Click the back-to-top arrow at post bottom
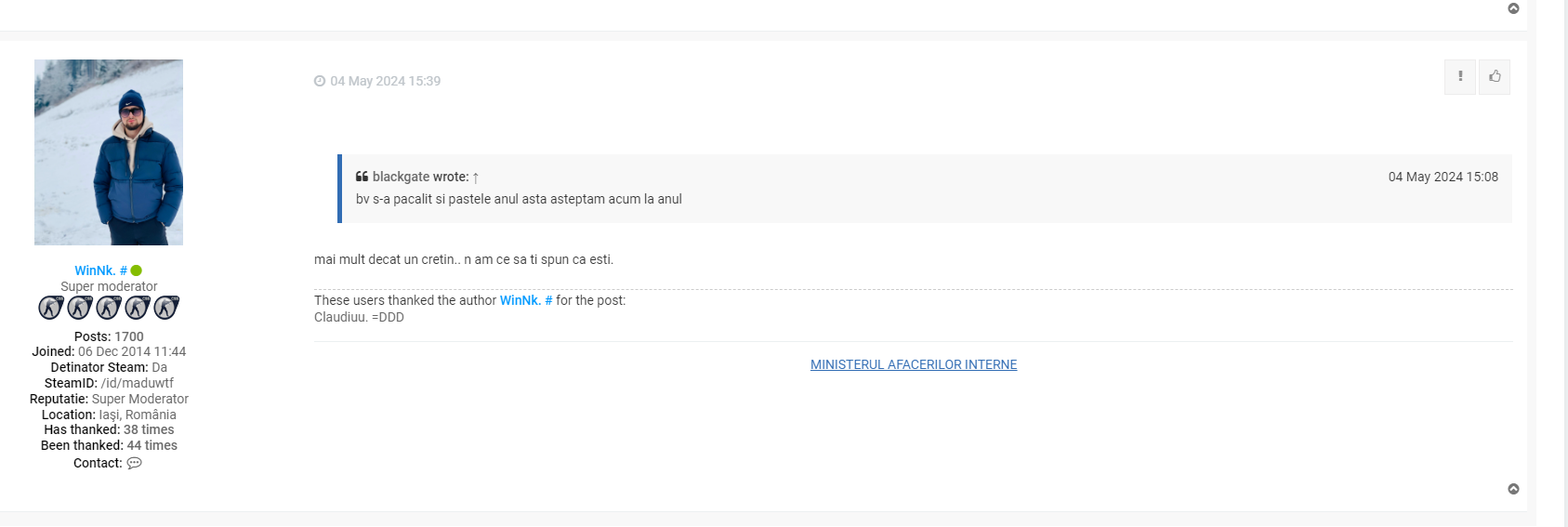Screen dimensions: 1568x527 coord(1513,489)
